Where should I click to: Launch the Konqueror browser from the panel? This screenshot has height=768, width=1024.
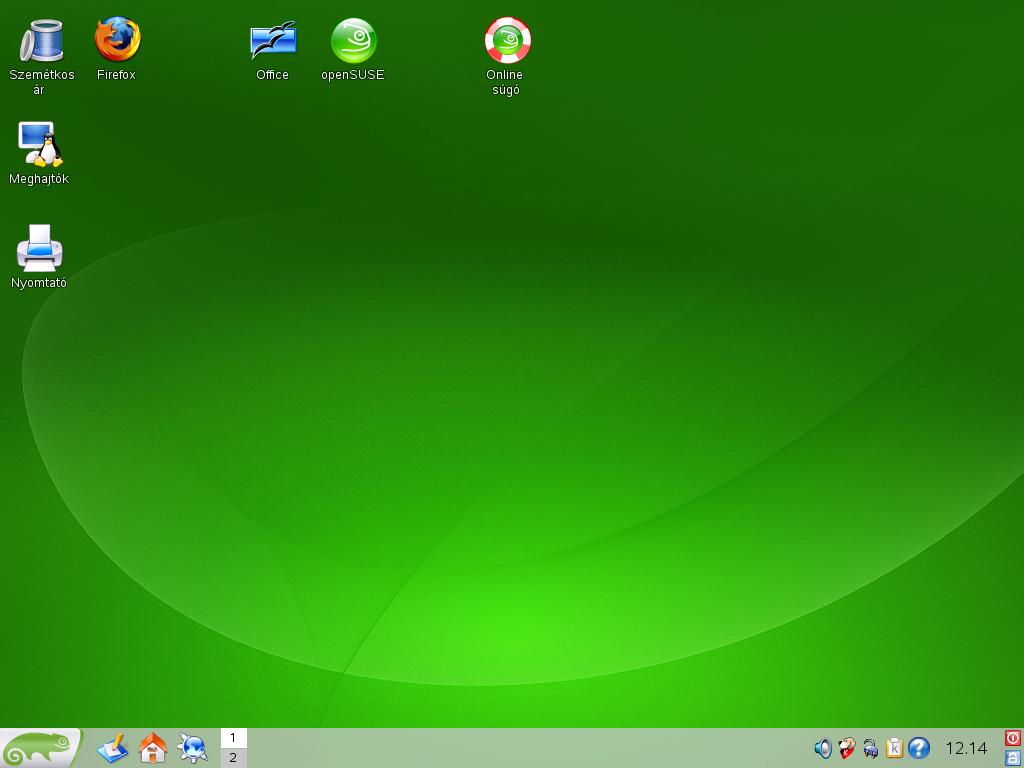193,748
